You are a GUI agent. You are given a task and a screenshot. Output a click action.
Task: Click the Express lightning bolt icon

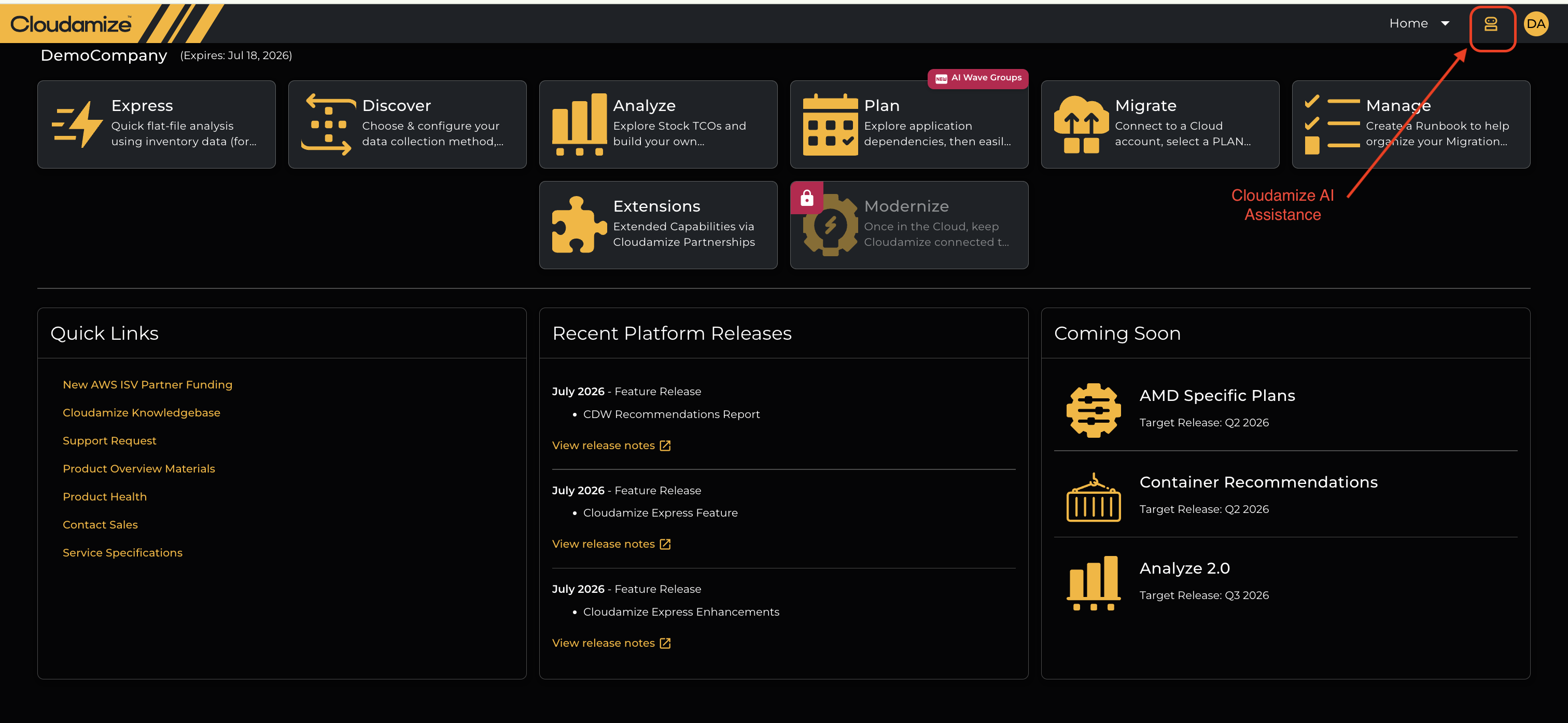[77, 124]
